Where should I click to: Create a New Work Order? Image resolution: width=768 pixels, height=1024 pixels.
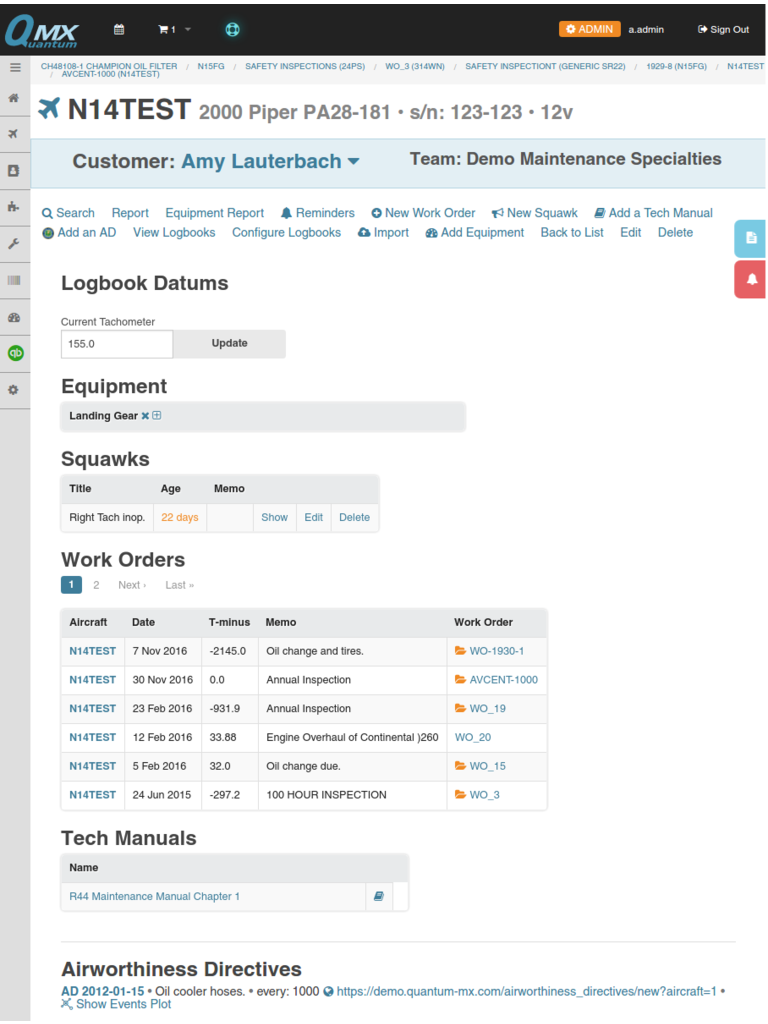[x=423, y=213]
